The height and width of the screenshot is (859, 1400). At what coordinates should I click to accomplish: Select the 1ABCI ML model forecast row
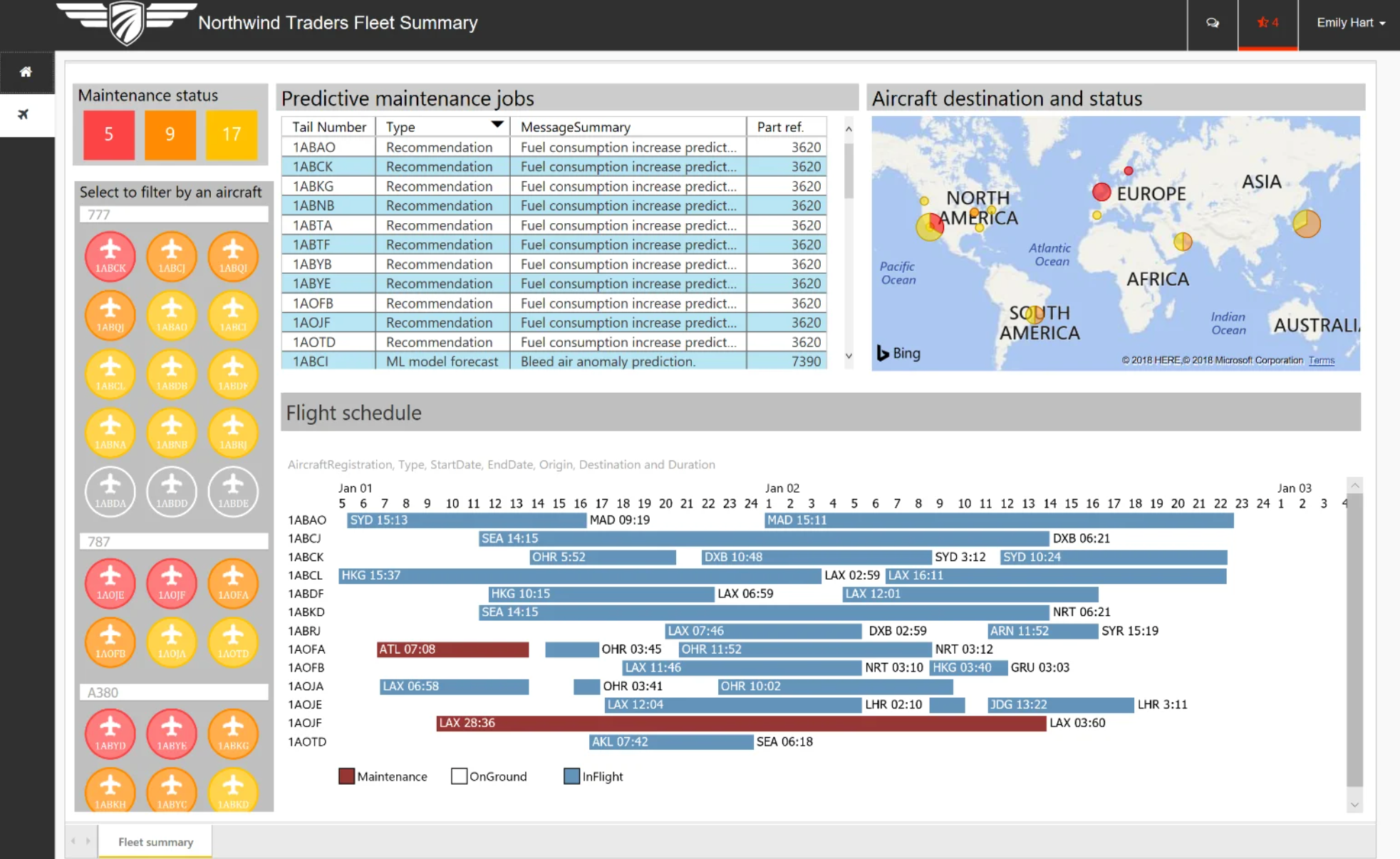point(554,361)
